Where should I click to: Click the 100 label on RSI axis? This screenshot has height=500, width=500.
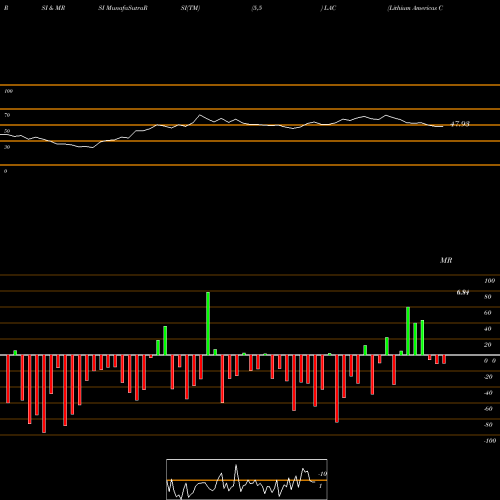point(8,91)
